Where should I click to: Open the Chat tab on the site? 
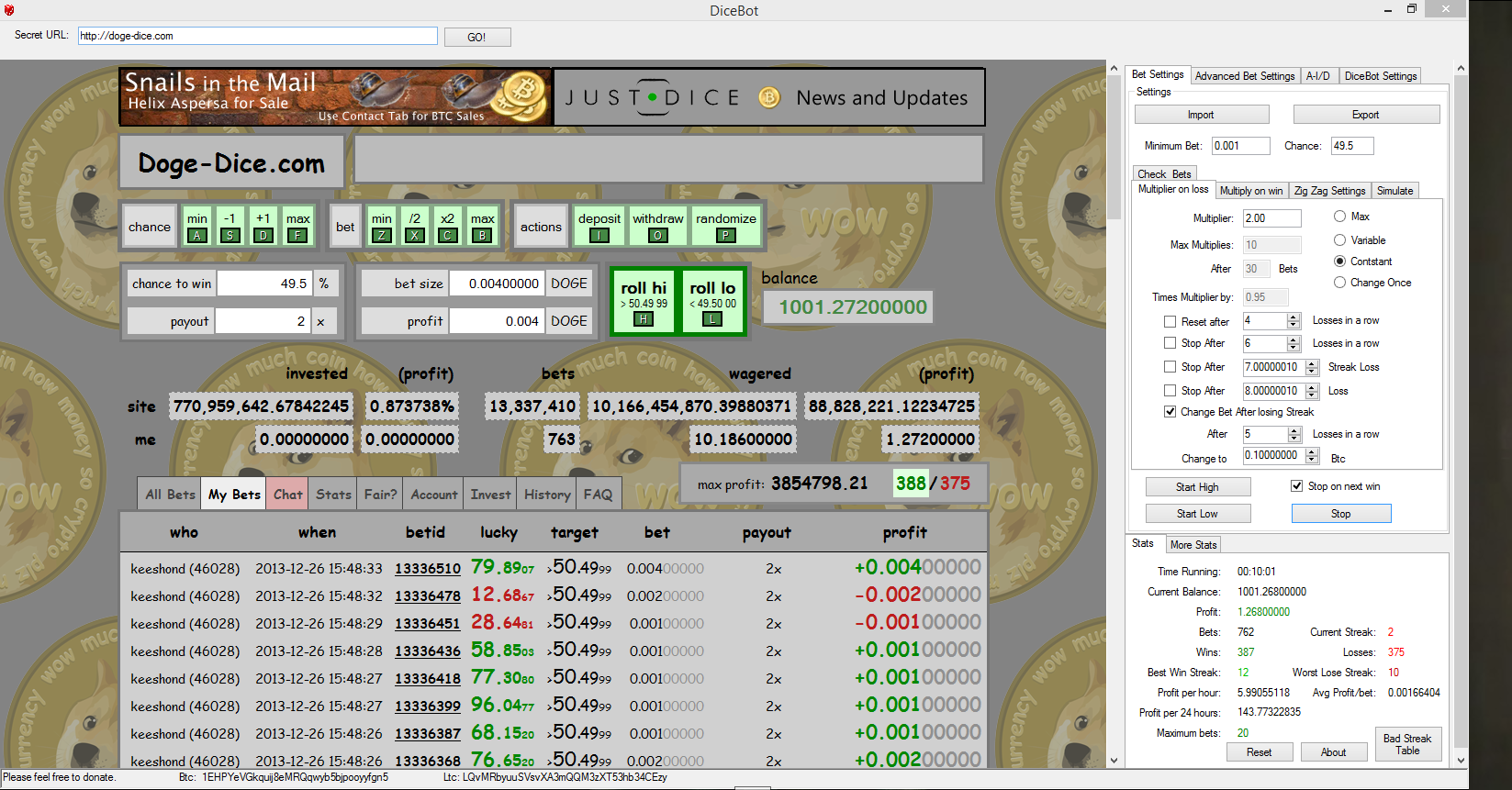pos(287,494)
